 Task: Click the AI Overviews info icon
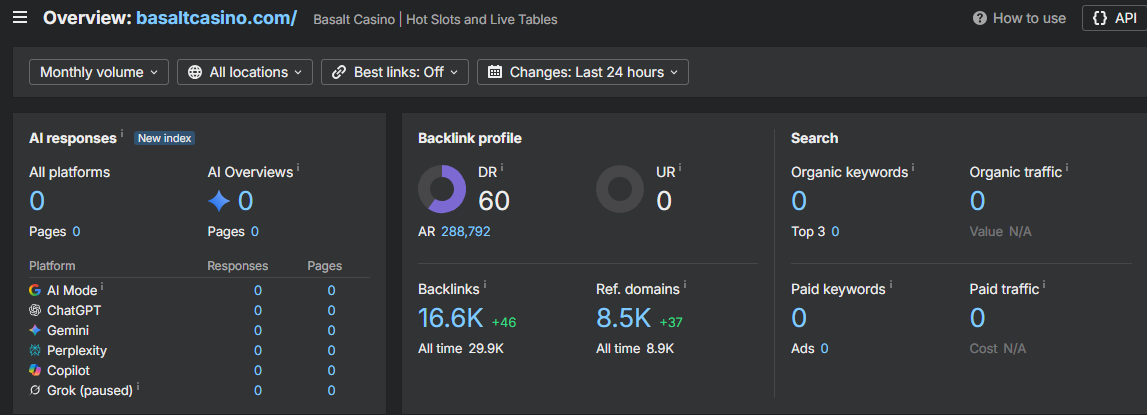click(x=298, y=168)
